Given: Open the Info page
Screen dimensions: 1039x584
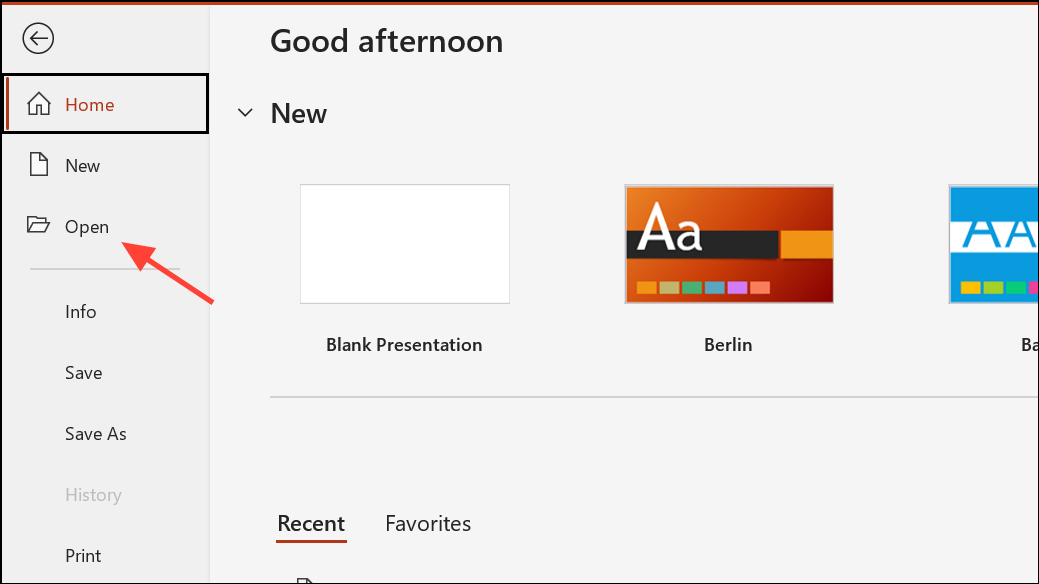Looking at the screenshot, I should 80,312.
